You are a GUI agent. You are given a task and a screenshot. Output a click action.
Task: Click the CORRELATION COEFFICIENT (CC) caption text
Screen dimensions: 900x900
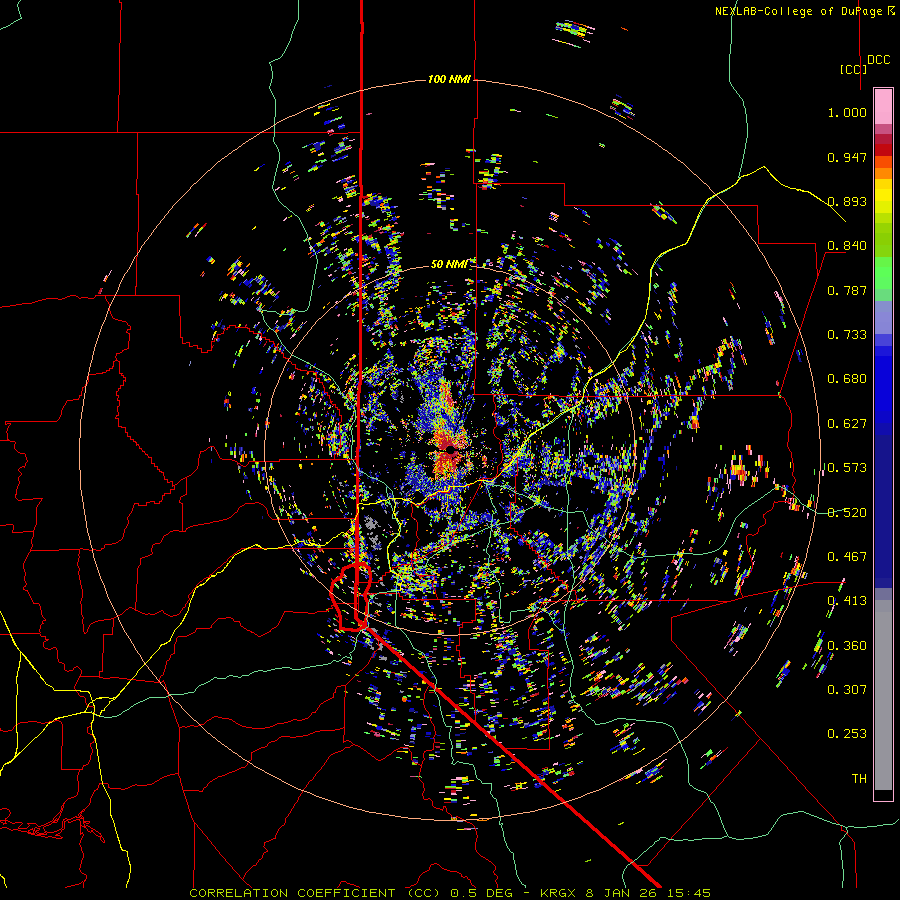pyautogui.click(x=315, y=893)
